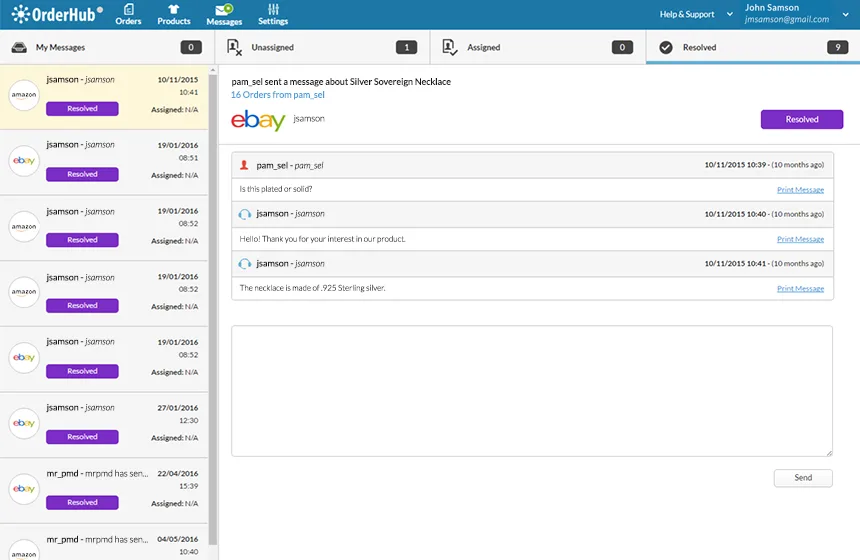Click the large eBay logo in conversation header
Screen dimensions: 860x560
[258, 120]
